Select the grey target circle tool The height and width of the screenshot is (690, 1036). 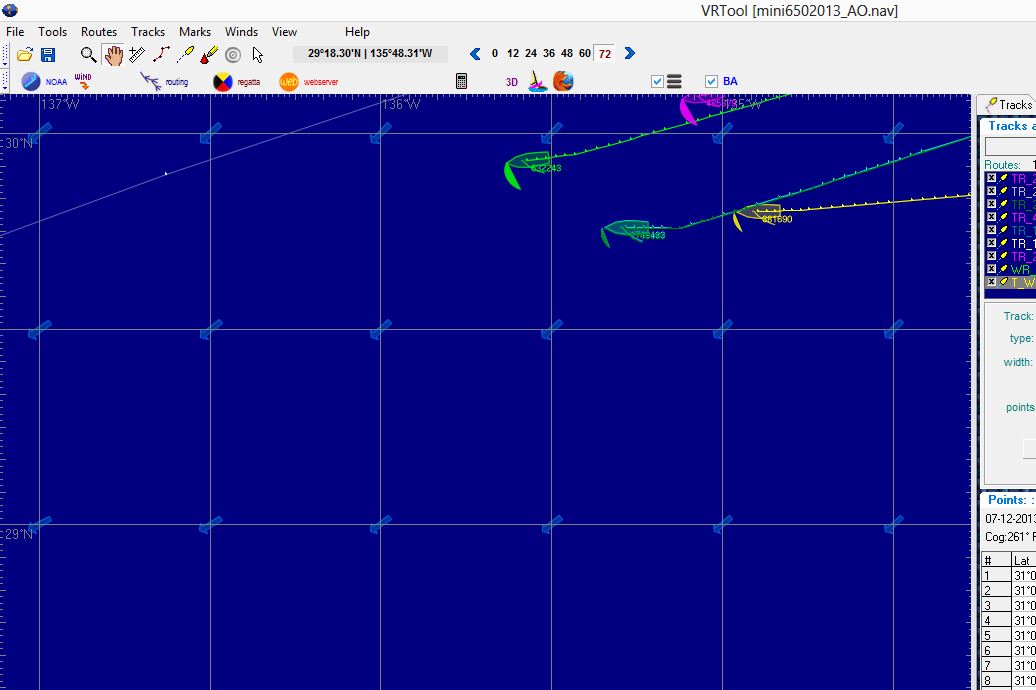point(233,55)
